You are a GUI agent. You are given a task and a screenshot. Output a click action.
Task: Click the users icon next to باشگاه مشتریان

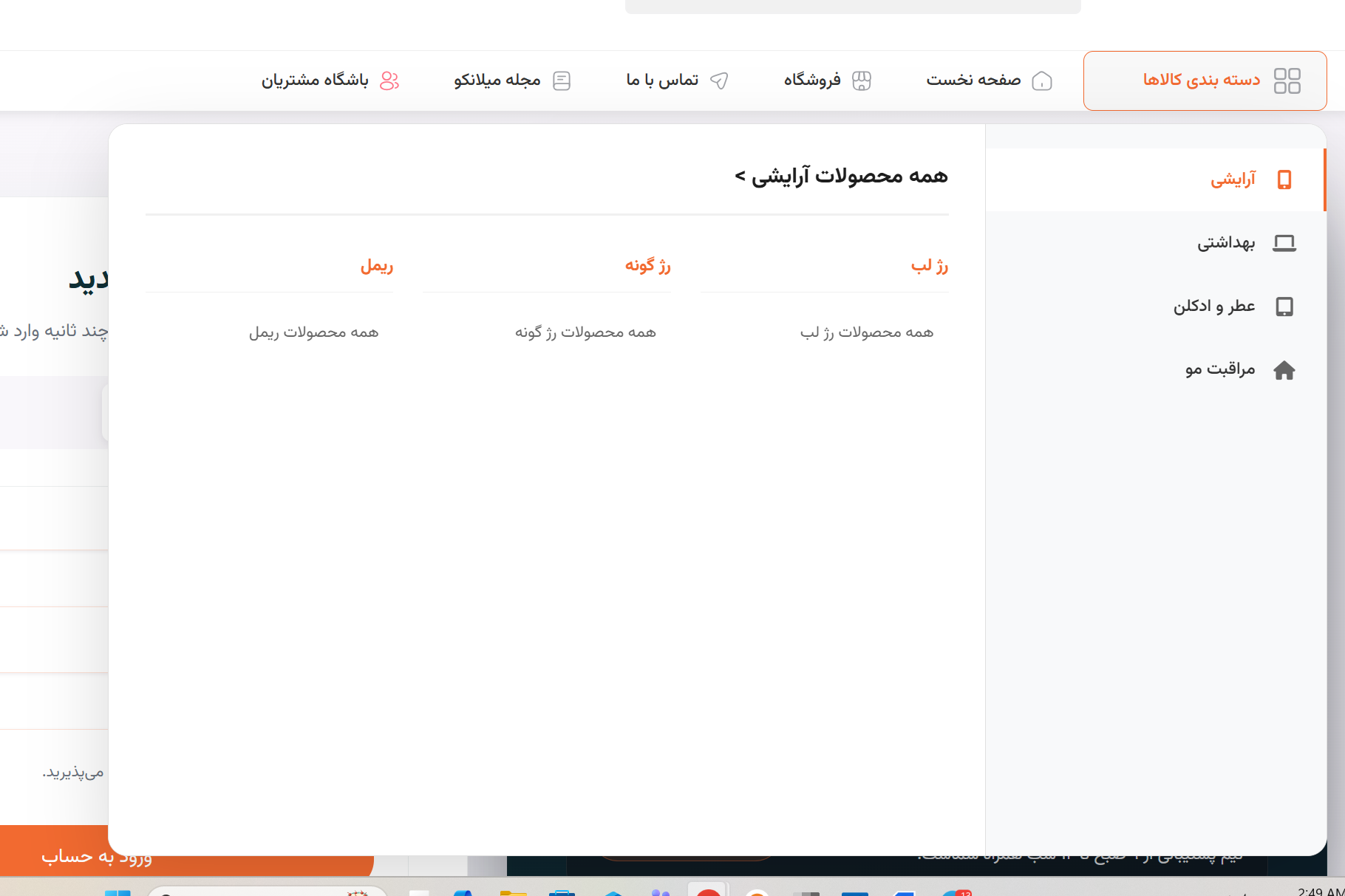pos(389,81)
